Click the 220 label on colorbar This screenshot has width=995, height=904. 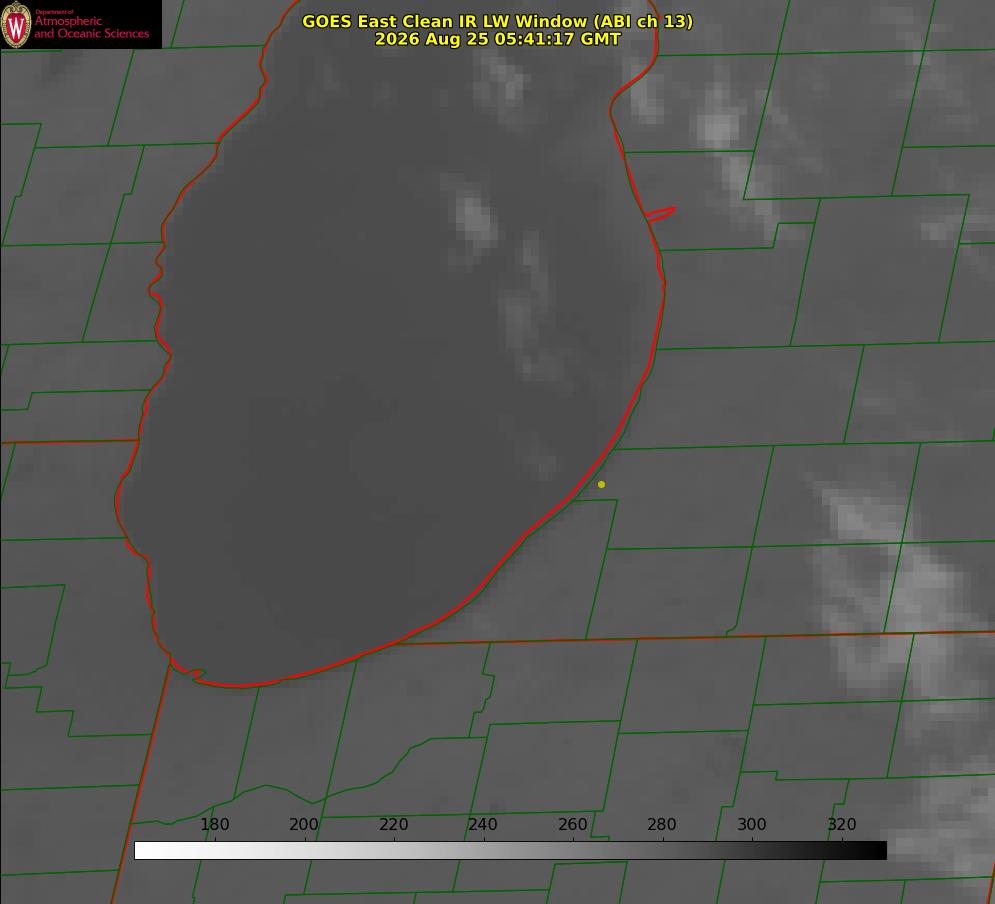(x=393, y=824)
